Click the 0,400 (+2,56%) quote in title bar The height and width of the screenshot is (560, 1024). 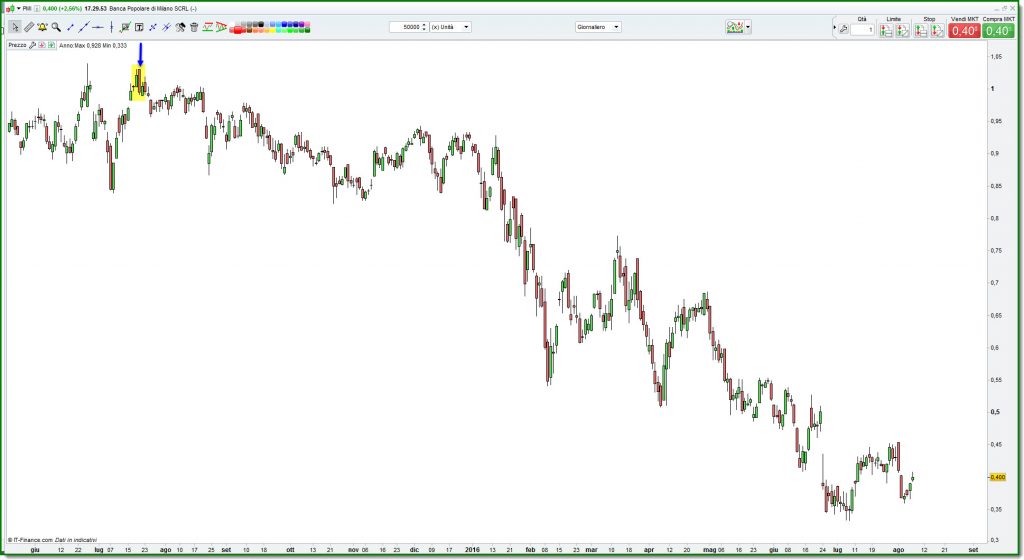coord(62,8)
